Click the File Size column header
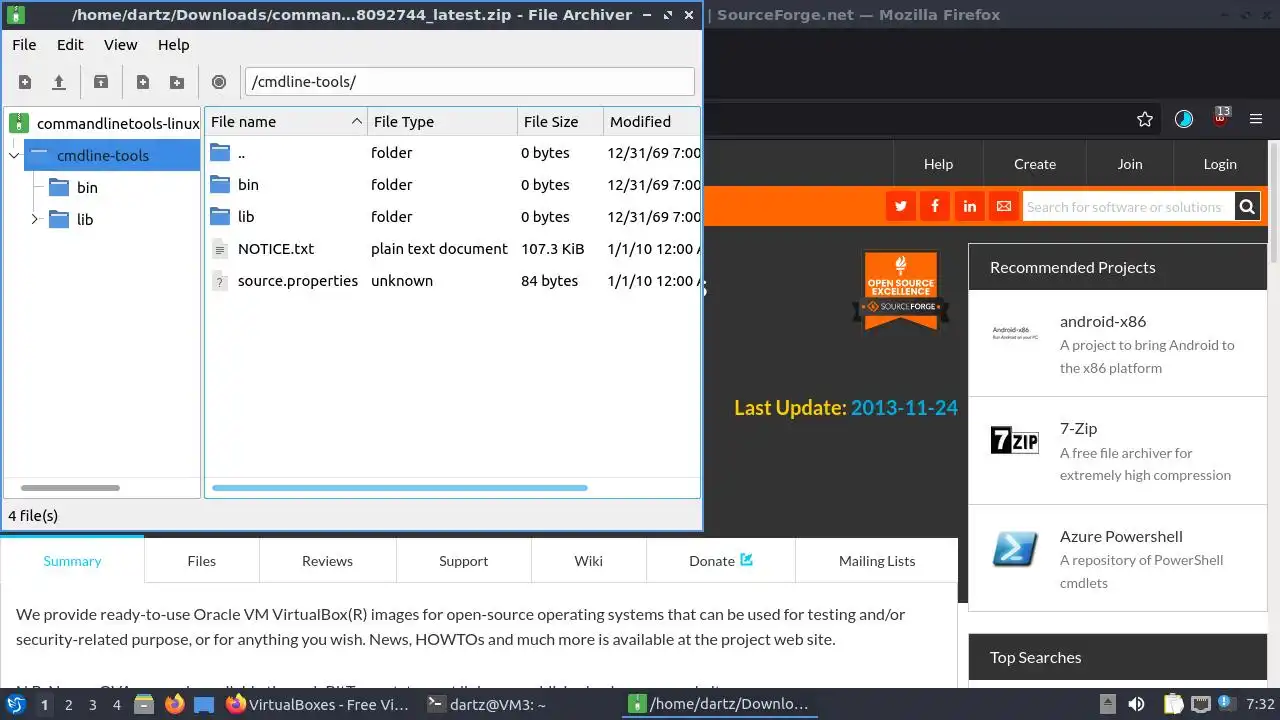The height and width of the screenshot is (720, 1280). (x=560, y=121)
